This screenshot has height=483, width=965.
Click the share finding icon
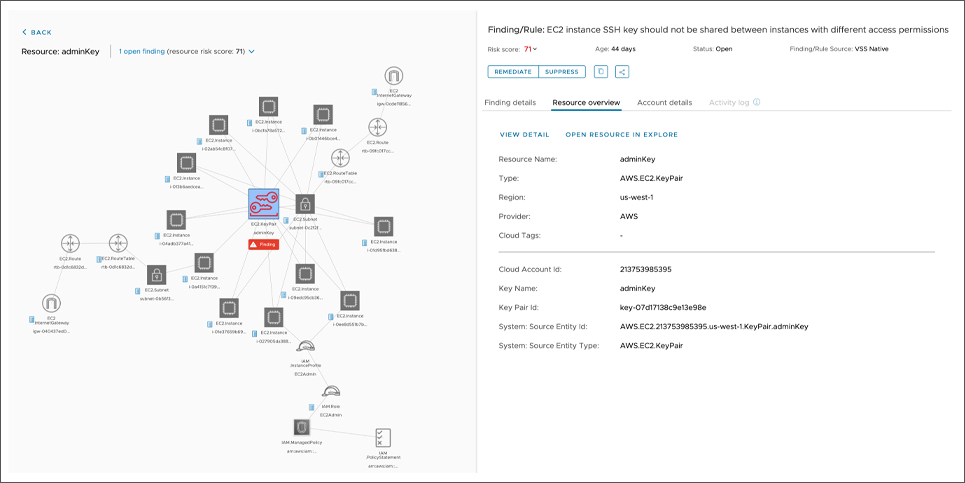(x=622, y=72)
